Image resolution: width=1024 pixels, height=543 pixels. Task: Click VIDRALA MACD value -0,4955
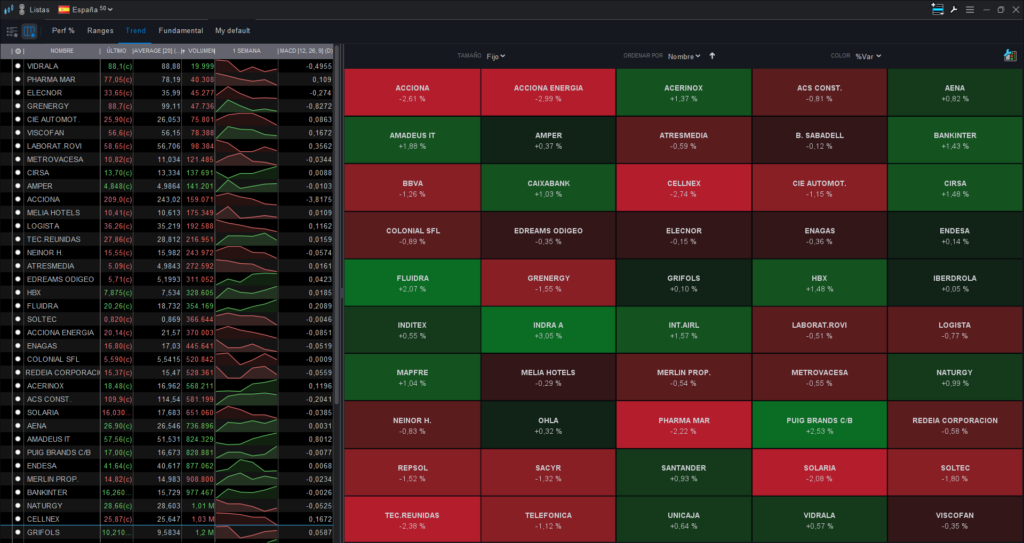click(319, 66)
